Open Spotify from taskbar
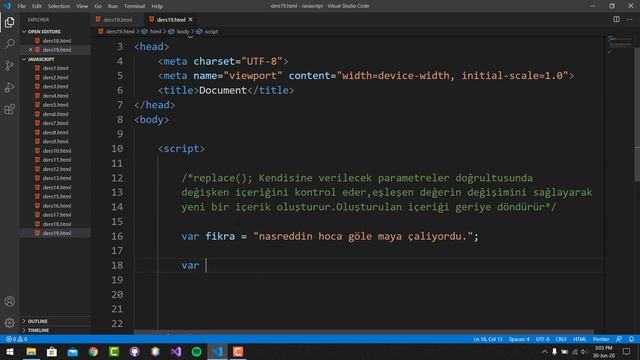640x360 pixels. [196, 352]
